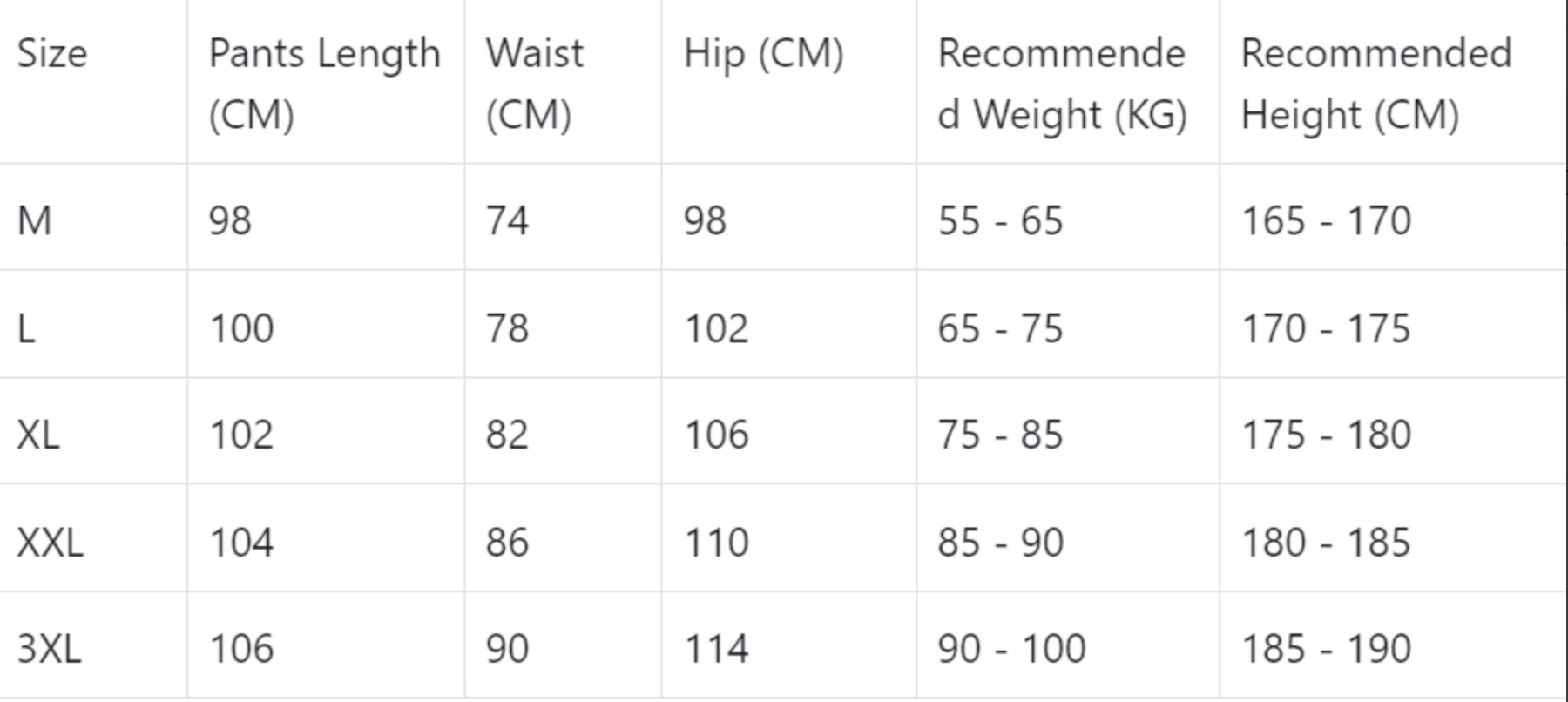This screenshot has height=702, width=1568.
Task: Select the Hip (CM) header cell
Action: [x=763, y=54]
